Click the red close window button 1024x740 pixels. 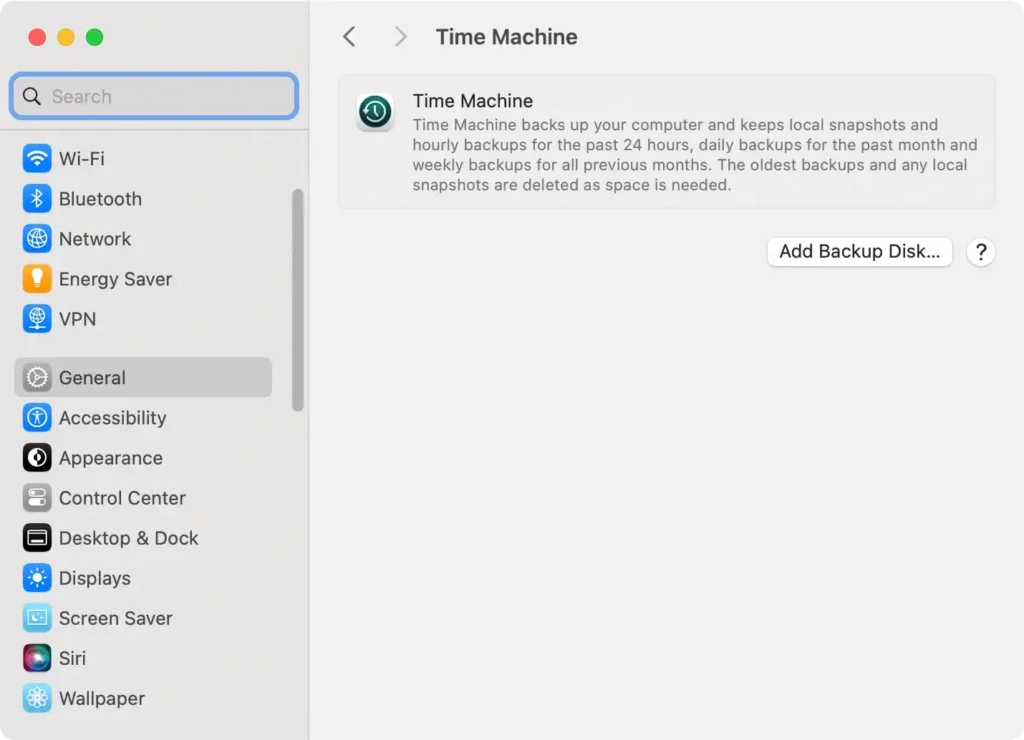point(37,37)
